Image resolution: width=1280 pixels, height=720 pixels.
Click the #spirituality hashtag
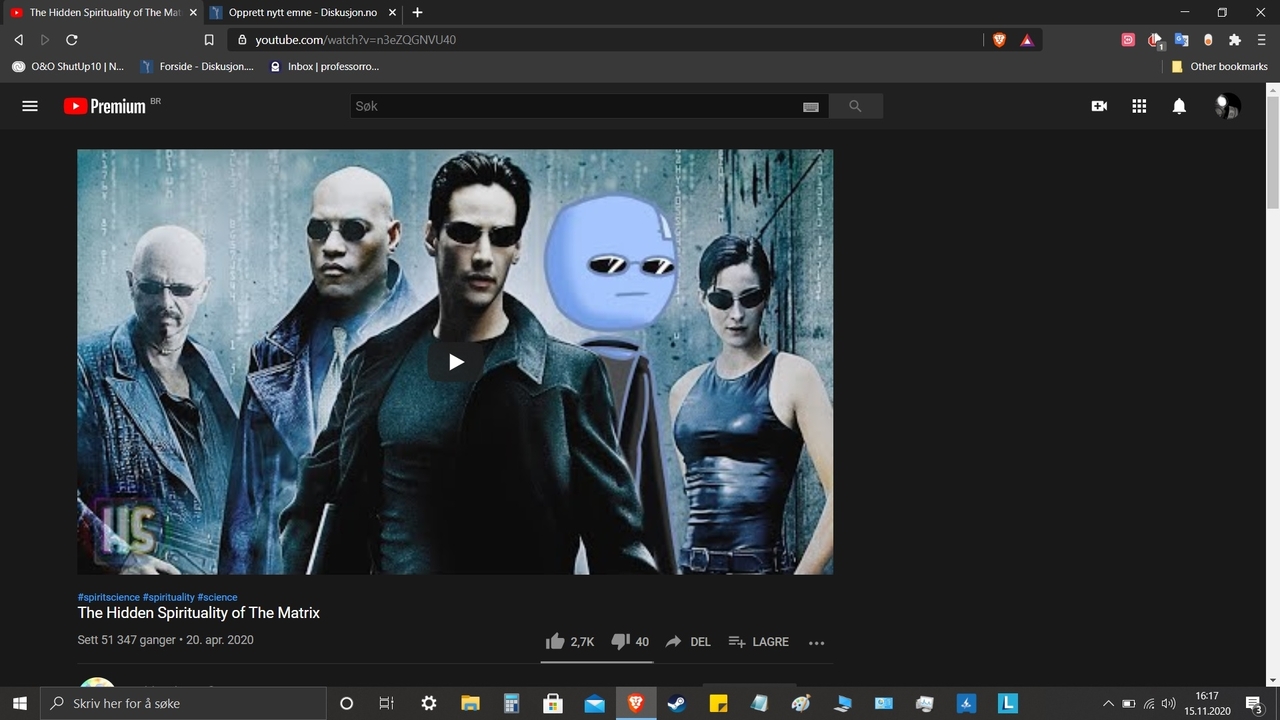[x=169, y=597]
